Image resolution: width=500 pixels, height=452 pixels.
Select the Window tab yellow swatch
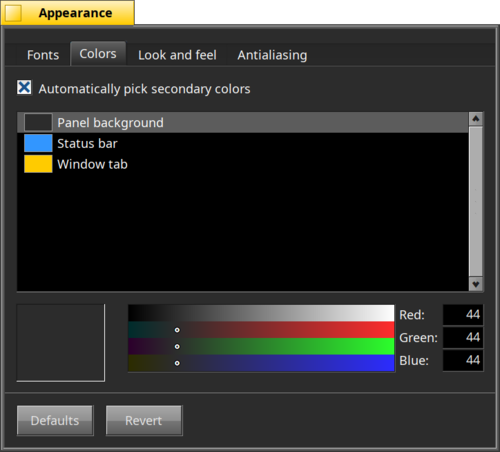[x=38, y=164]
